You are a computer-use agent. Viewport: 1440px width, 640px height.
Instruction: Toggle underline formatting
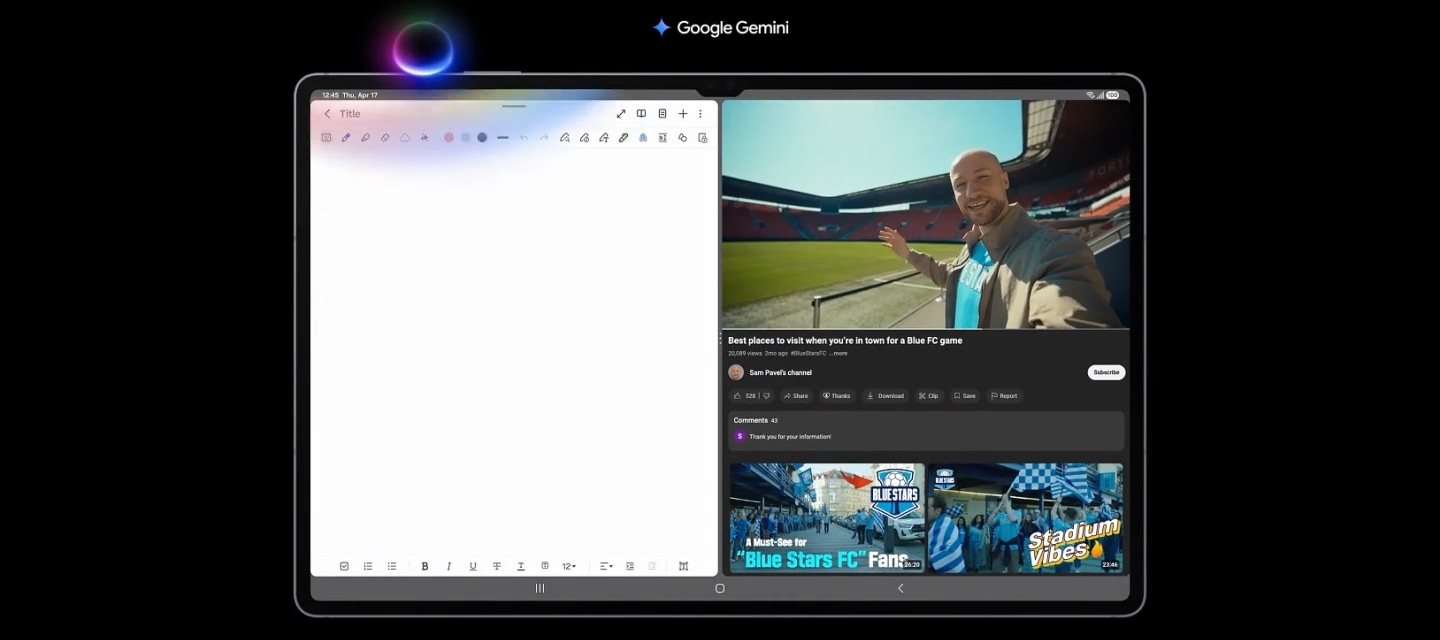(473, 566)
